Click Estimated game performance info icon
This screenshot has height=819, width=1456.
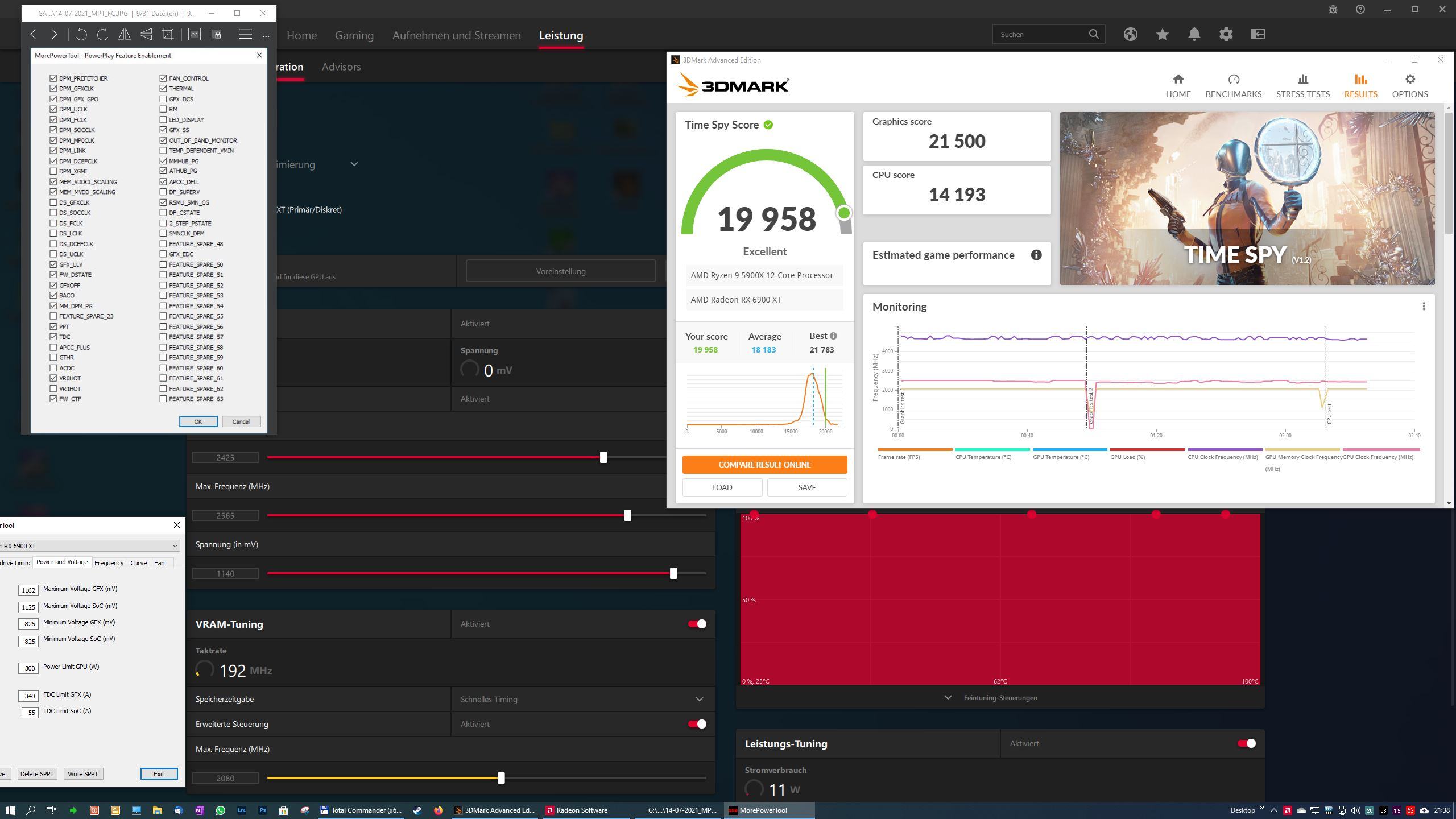tap(1036, 255)
